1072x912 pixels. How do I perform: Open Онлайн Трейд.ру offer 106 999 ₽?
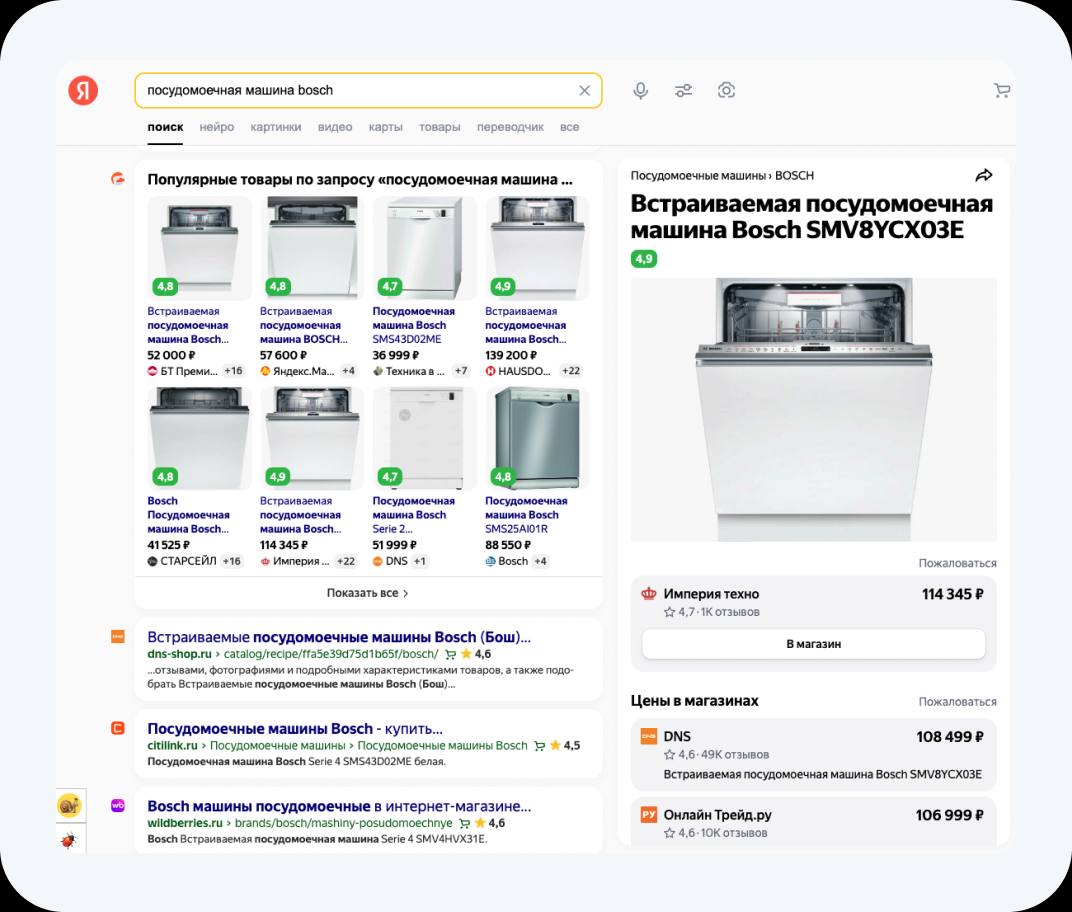pyautogui.click(x=814, y=822)
